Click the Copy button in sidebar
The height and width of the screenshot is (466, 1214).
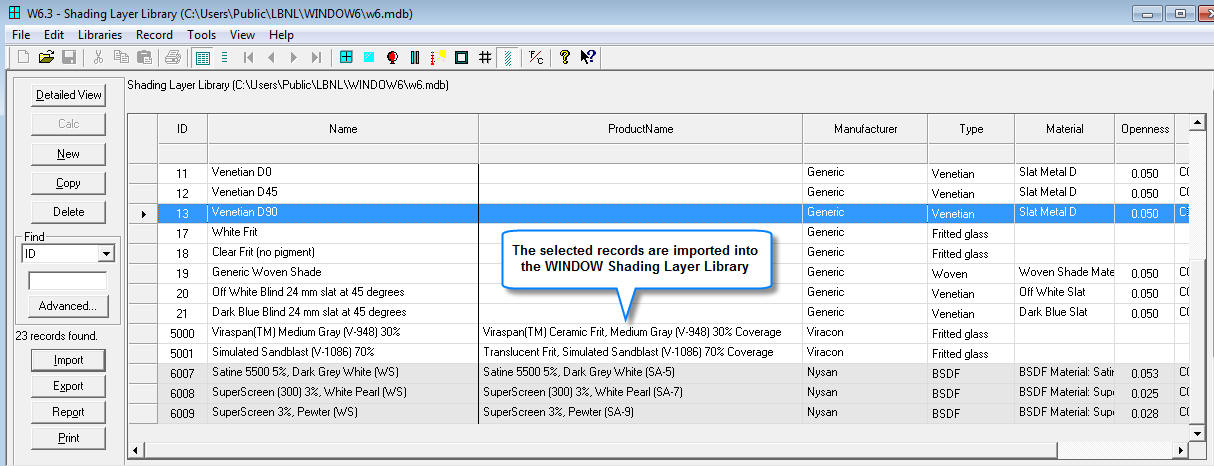[69, 183]
